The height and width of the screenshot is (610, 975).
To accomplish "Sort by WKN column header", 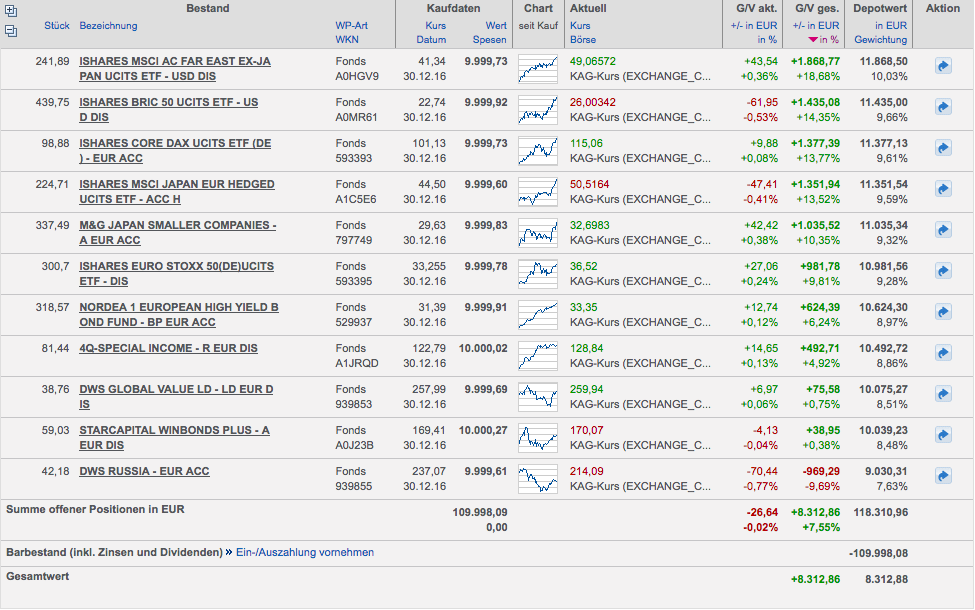I will (x=347, y=40).
